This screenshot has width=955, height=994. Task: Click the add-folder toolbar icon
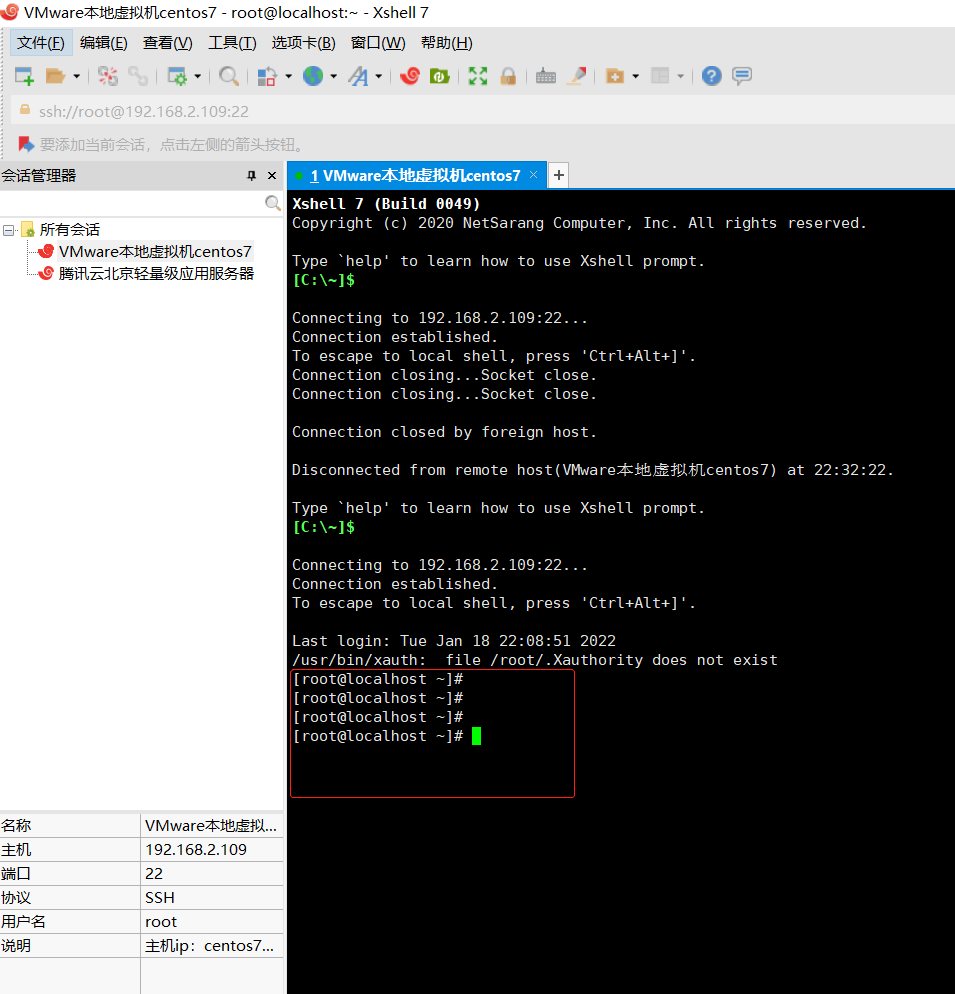pyautogui.click(x=614, y=76)
